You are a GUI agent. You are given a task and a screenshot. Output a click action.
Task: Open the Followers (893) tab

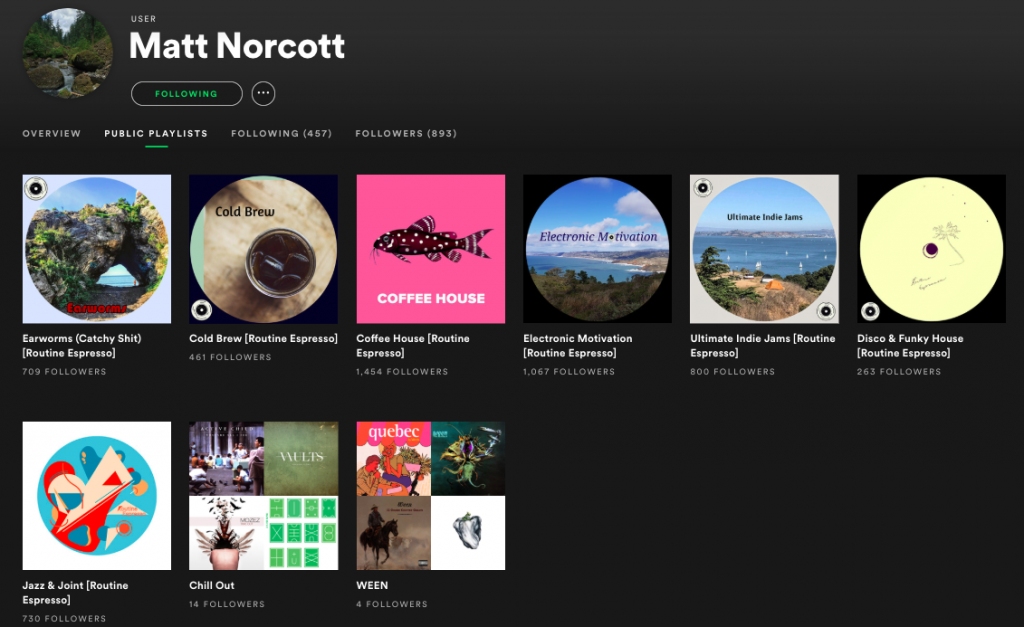coord(406,133)
